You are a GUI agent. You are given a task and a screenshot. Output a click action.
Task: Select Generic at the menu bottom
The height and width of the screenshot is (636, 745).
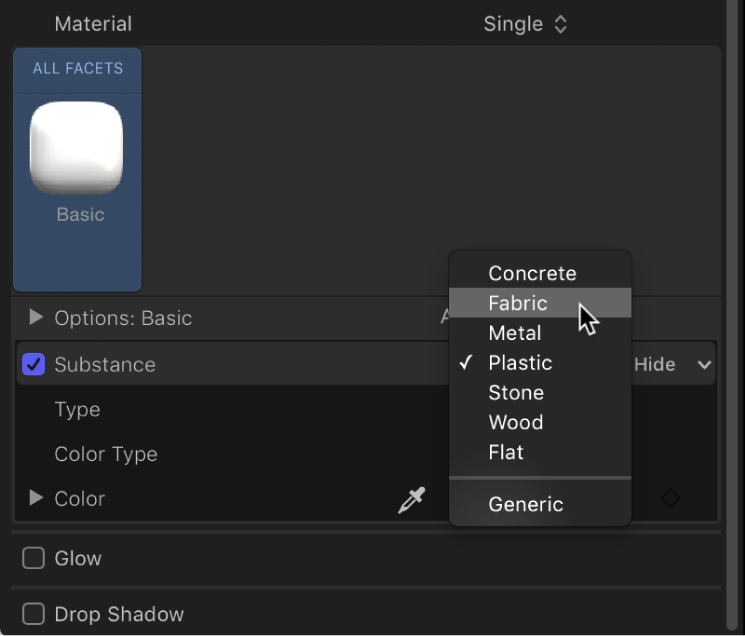pyautogui.click(x=526, y=505)
